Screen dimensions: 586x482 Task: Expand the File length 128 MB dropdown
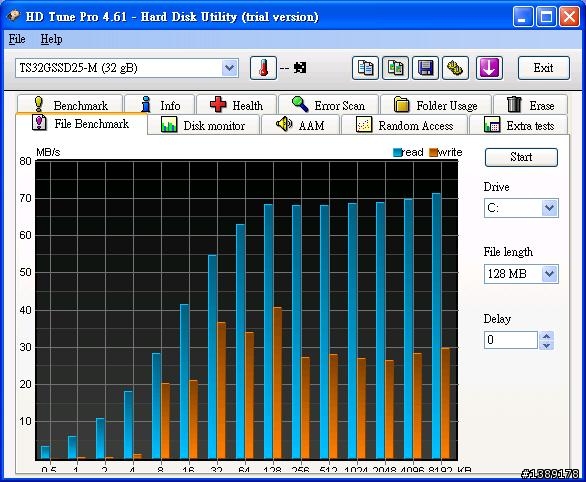(x=549, y=274)
